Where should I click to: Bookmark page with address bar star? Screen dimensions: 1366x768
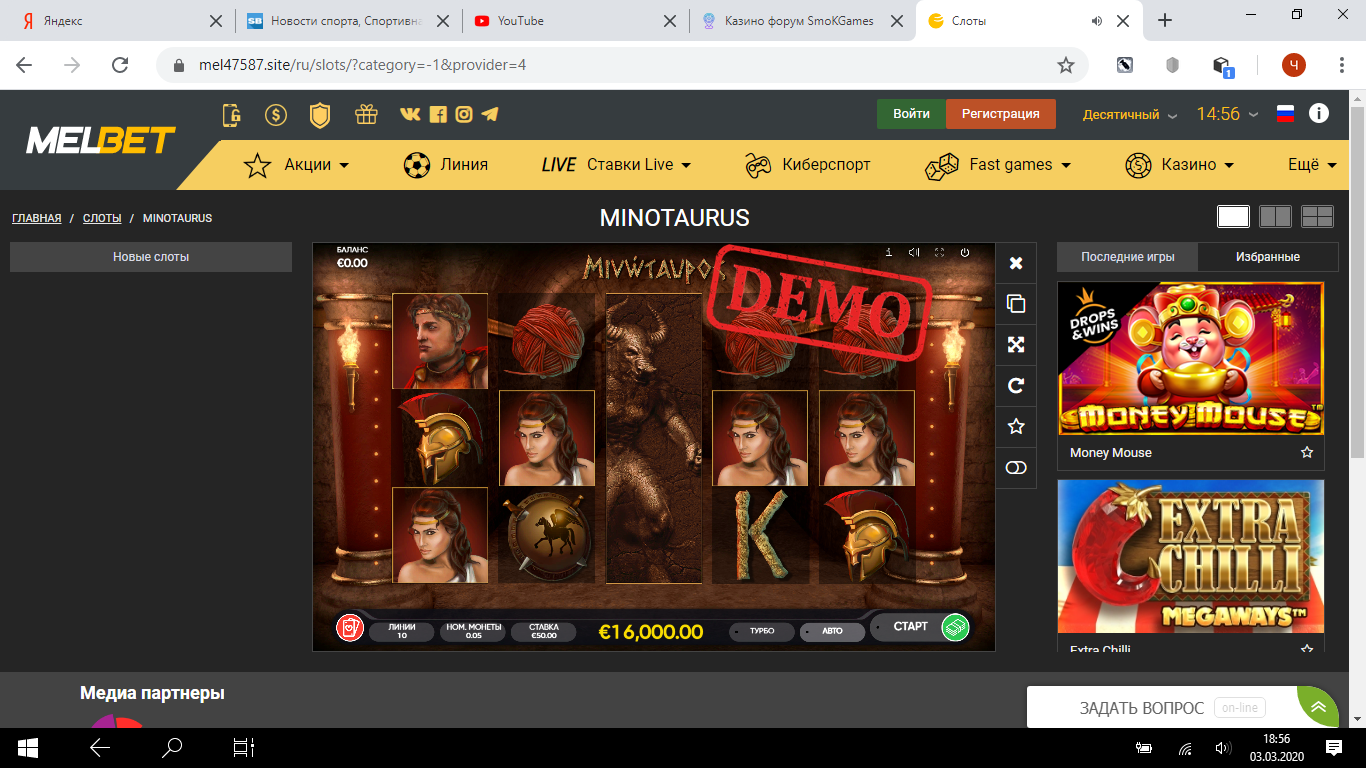click(x=1066, y=65)
